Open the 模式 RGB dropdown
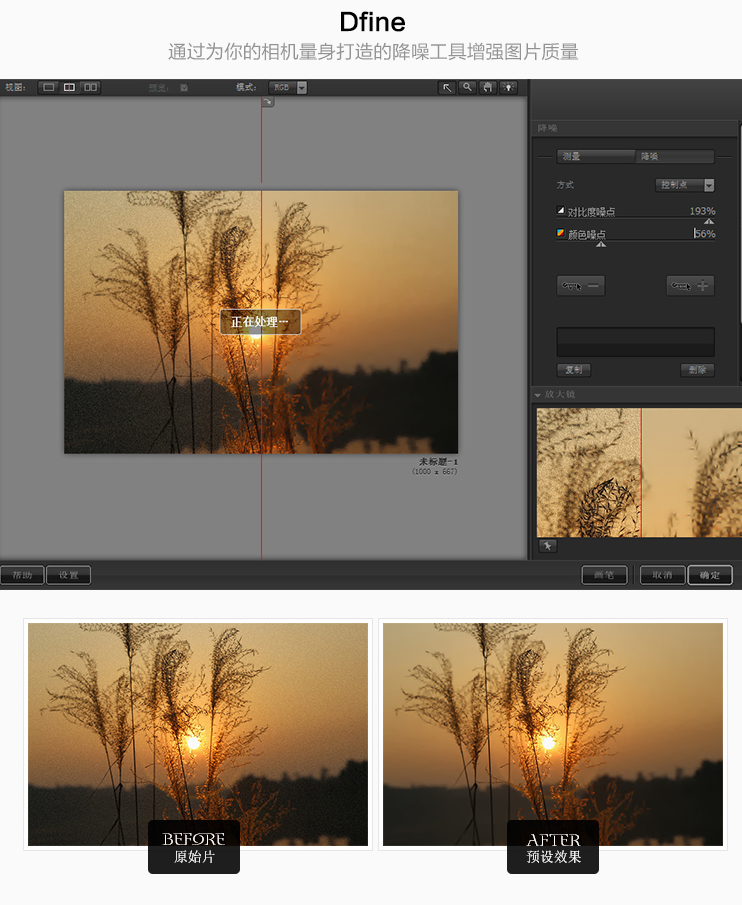Viewport: 742px width, 905px height. 287,87
